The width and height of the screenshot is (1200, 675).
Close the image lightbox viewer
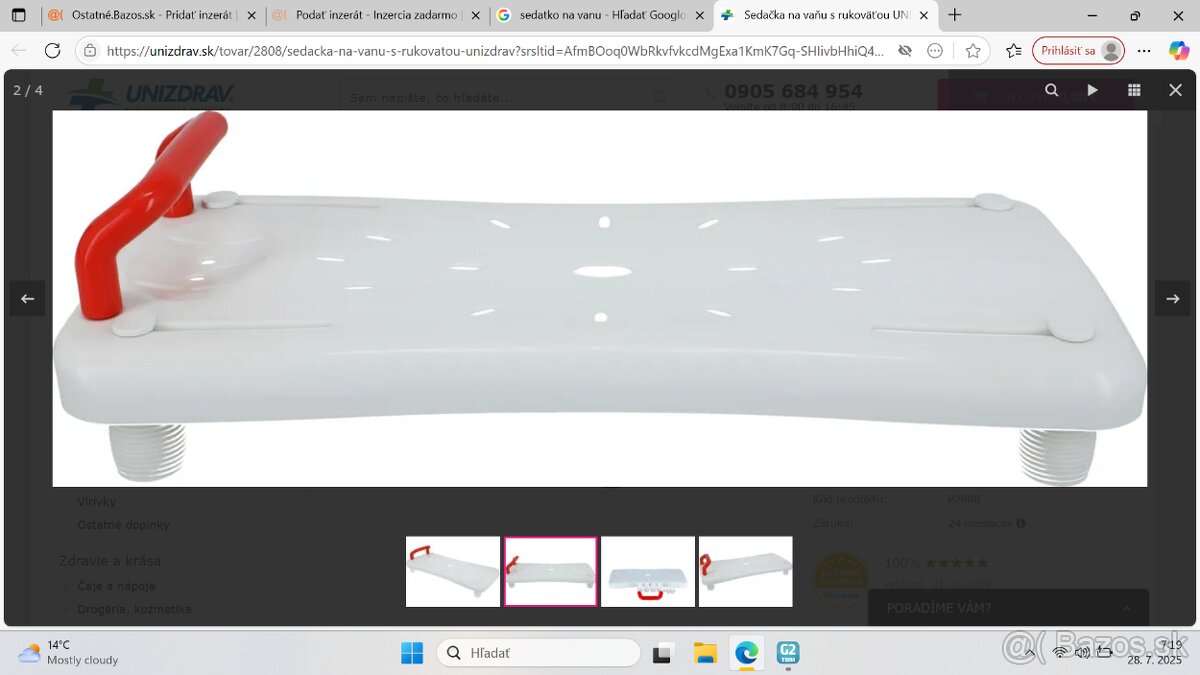point(1175,90)
